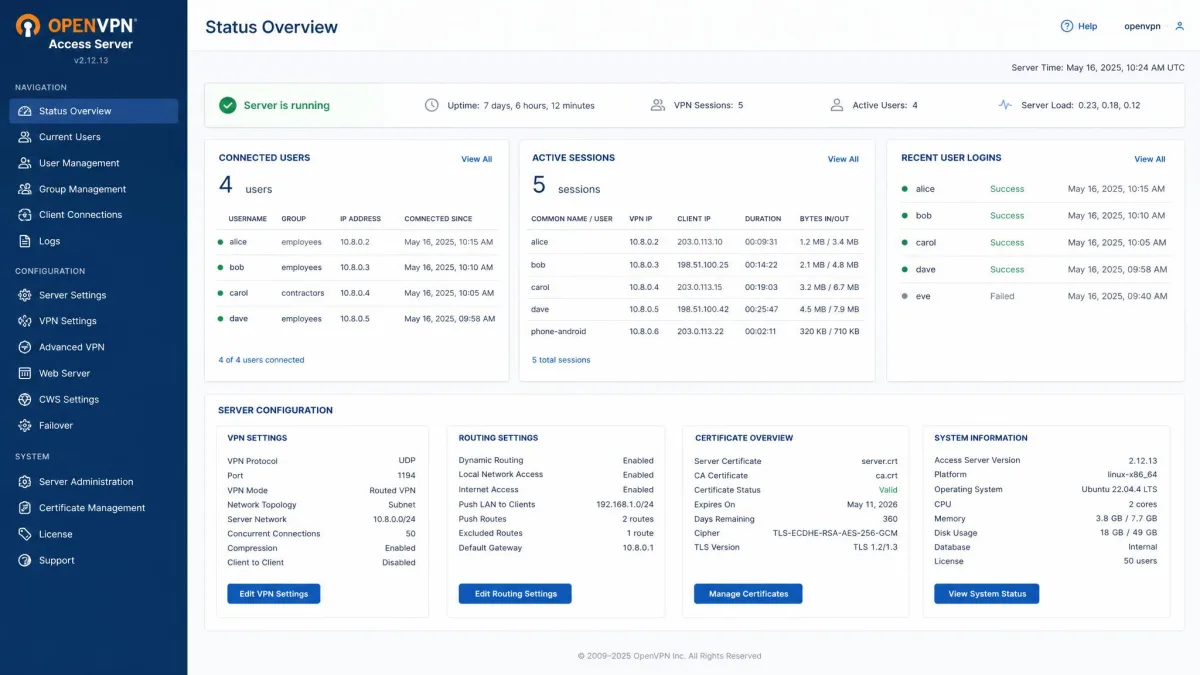Select alice in Connected Users table
Viewport: 1200px width, 675px height.
point(238,242)
